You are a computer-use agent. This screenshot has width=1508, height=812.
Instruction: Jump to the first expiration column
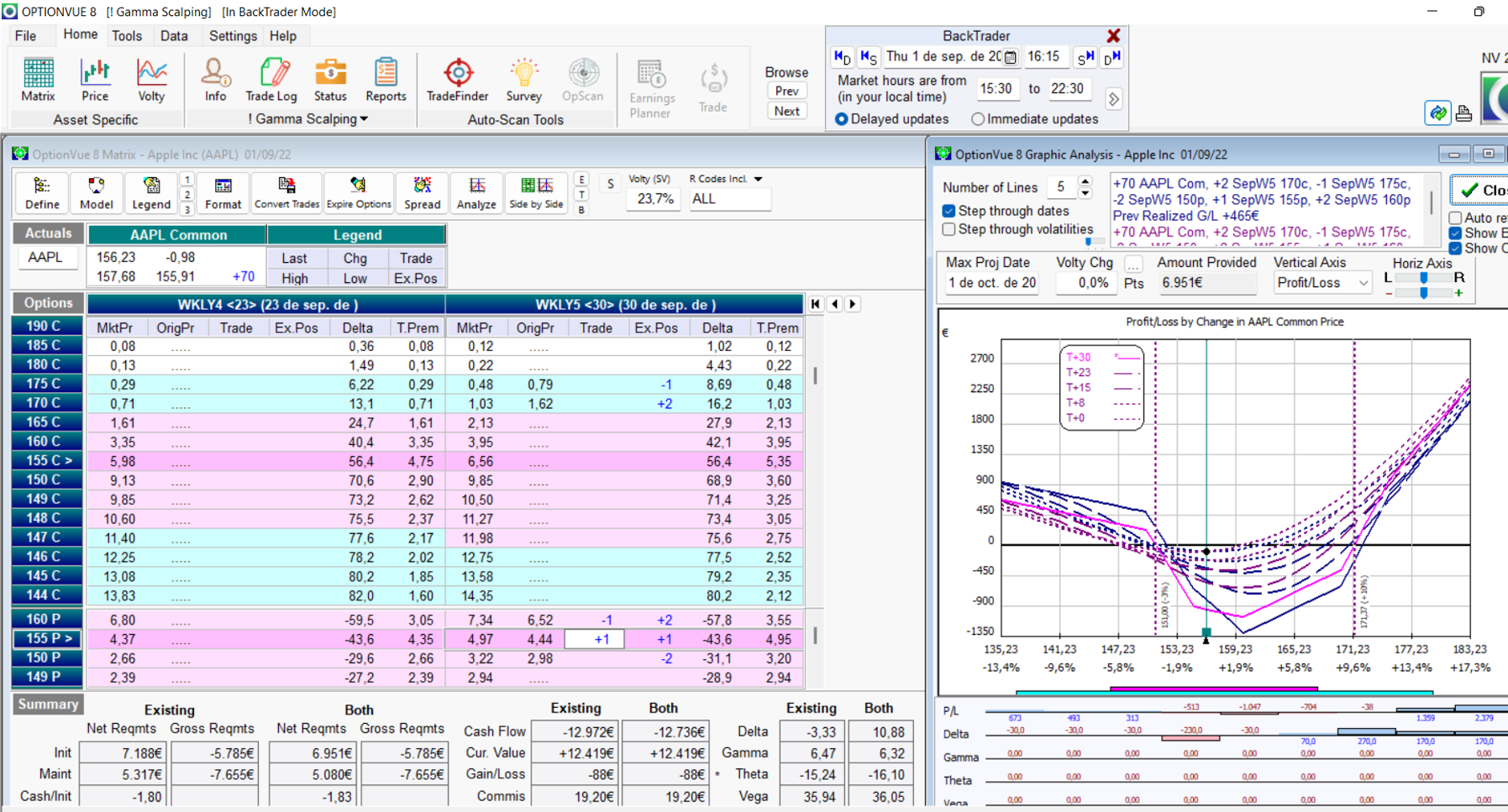pyautogui.click(x=816, y=304)
